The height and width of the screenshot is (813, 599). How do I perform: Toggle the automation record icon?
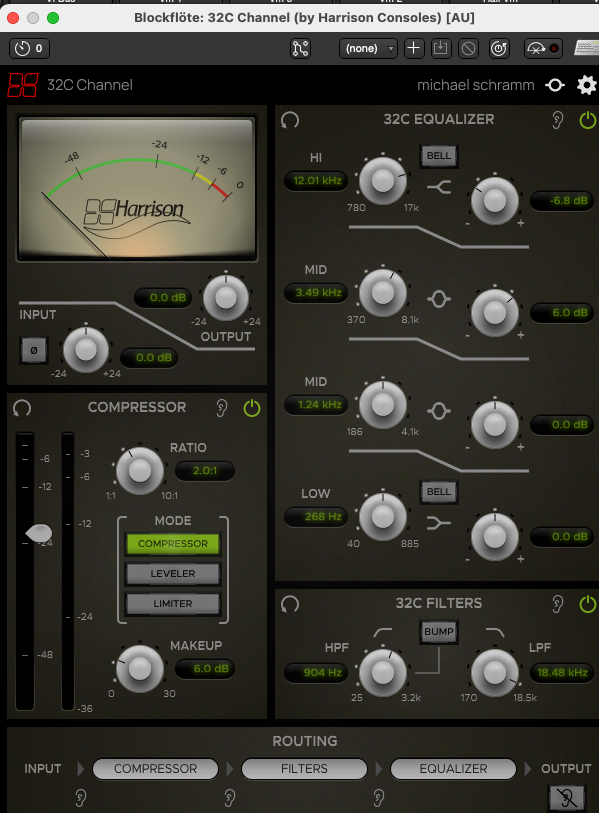[542, 48]
